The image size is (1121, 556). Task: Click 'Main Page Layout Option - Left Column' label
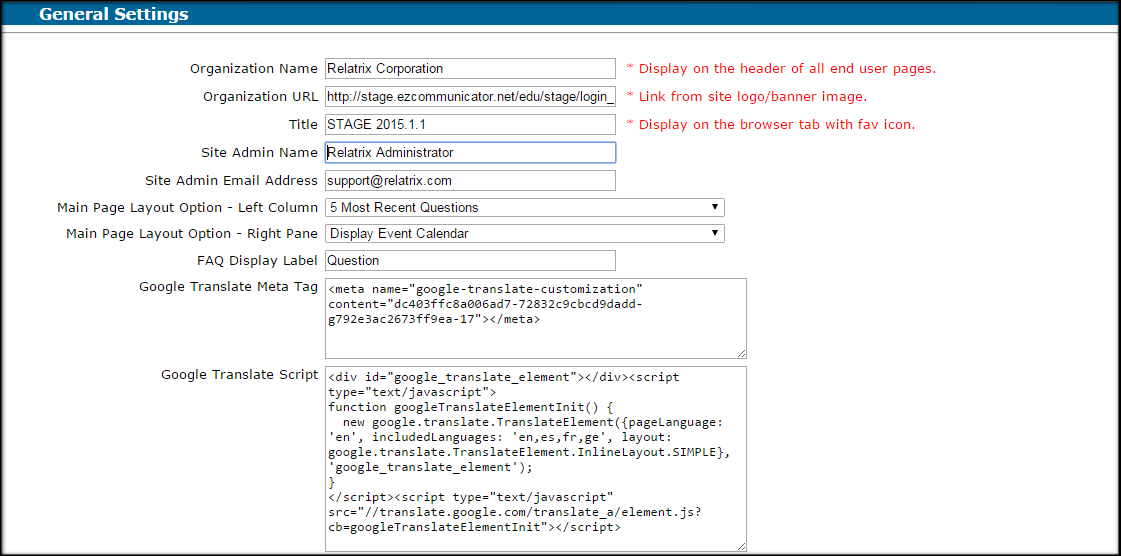187,208
